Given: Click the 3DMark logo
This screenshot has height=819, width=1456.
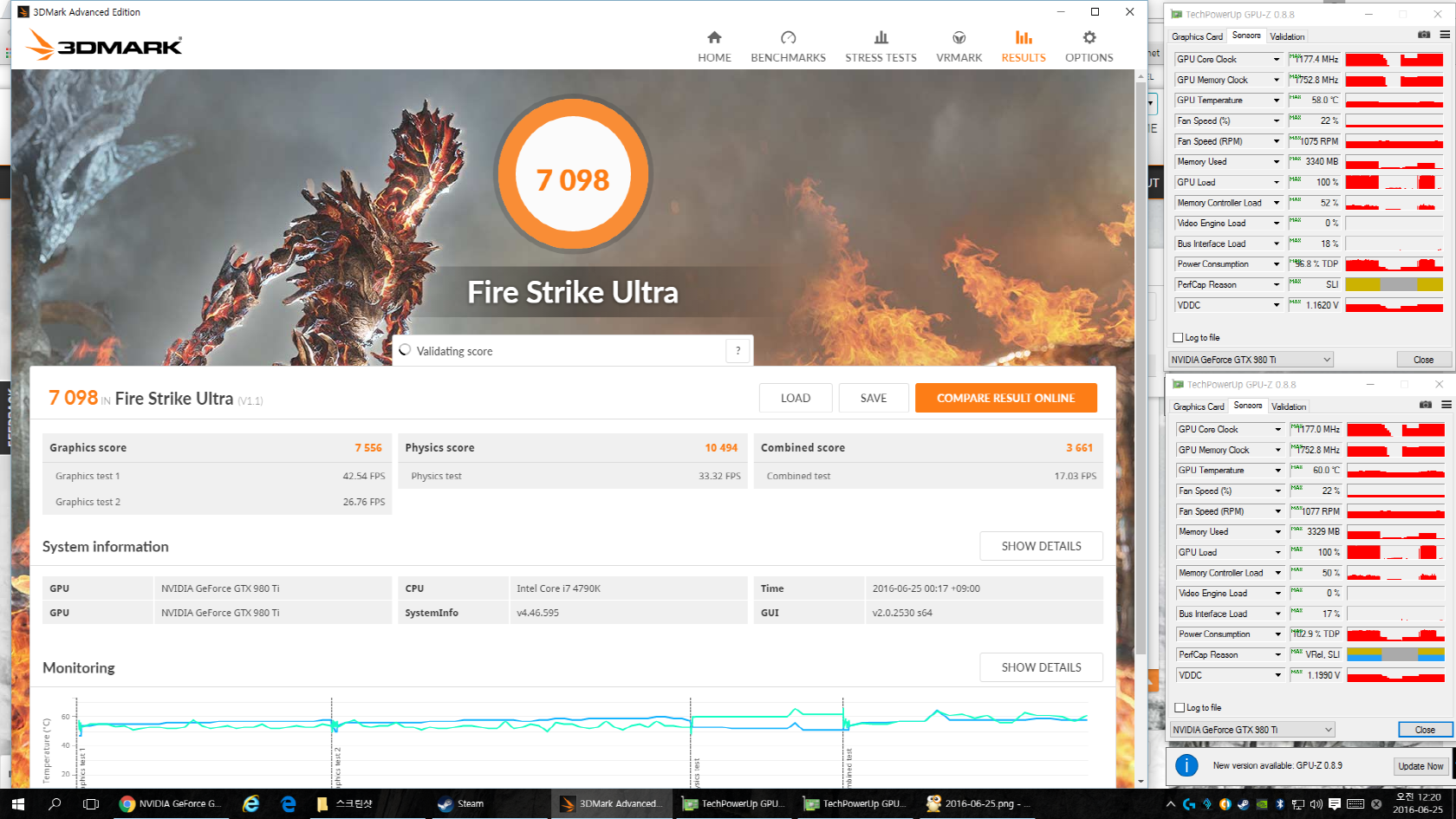Looking at the screenshot, I should point(104,44).
